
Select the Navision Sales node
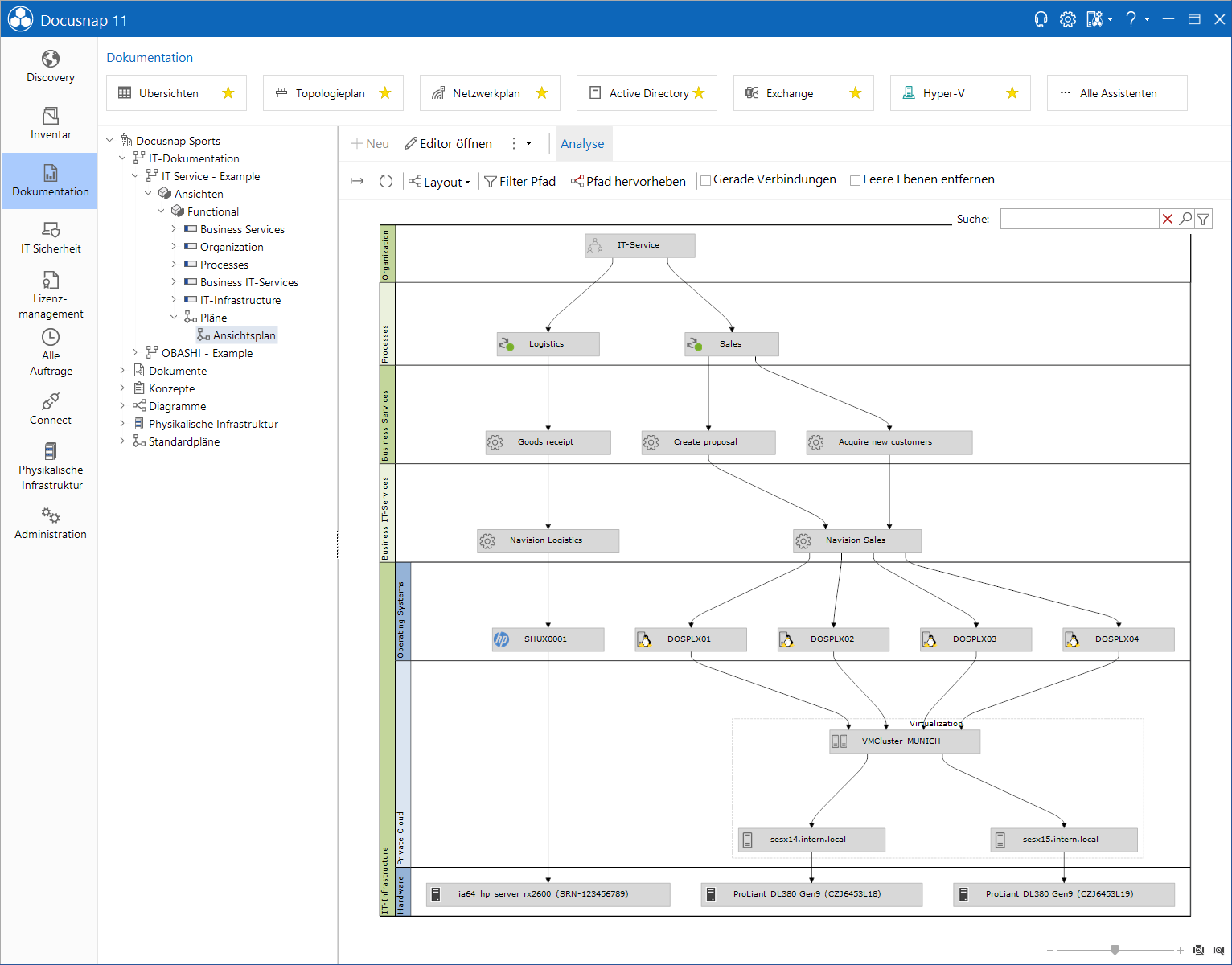point(857,540)
